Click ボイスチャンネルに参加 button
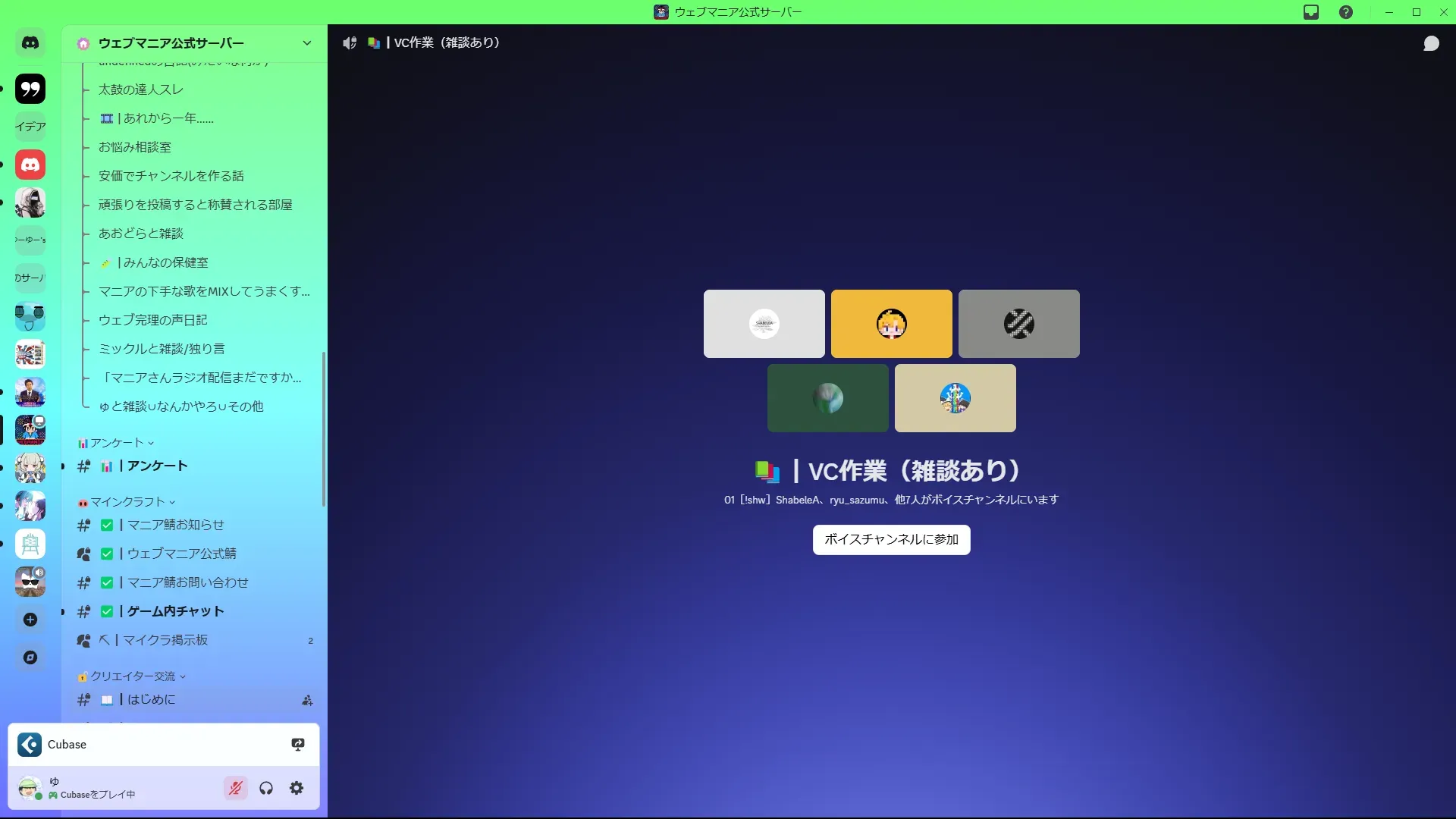Viewport: 1456px width, 819px height. [891, 539]
